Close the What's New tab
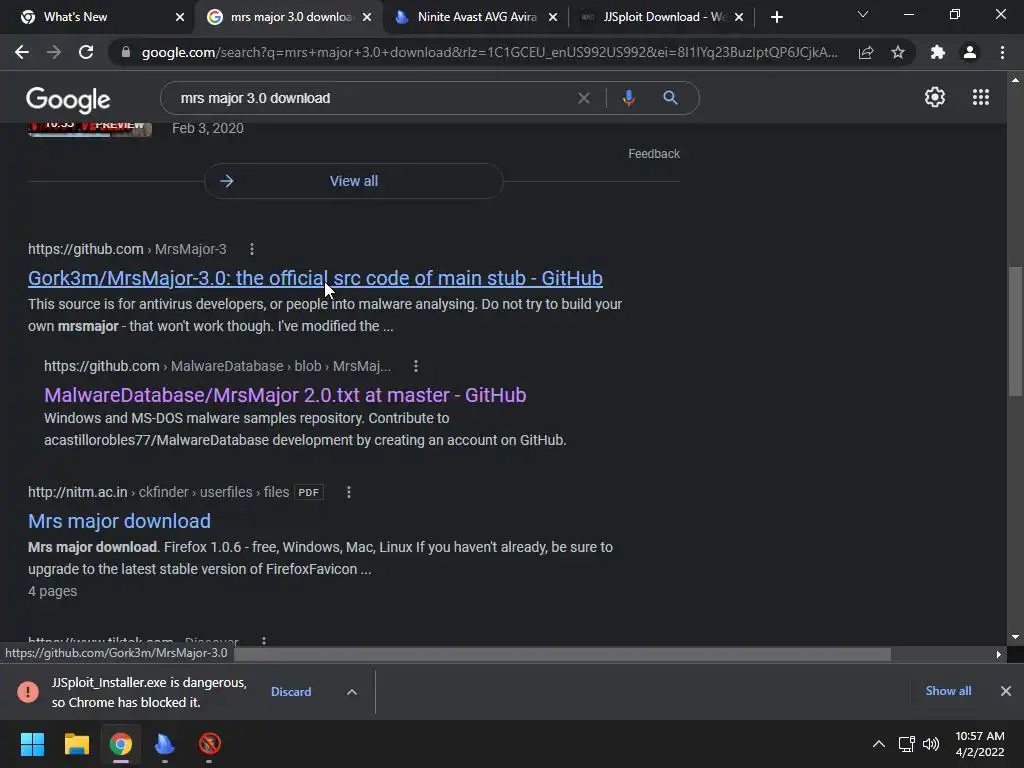The image size is (1024, 768). pos(180,17)
